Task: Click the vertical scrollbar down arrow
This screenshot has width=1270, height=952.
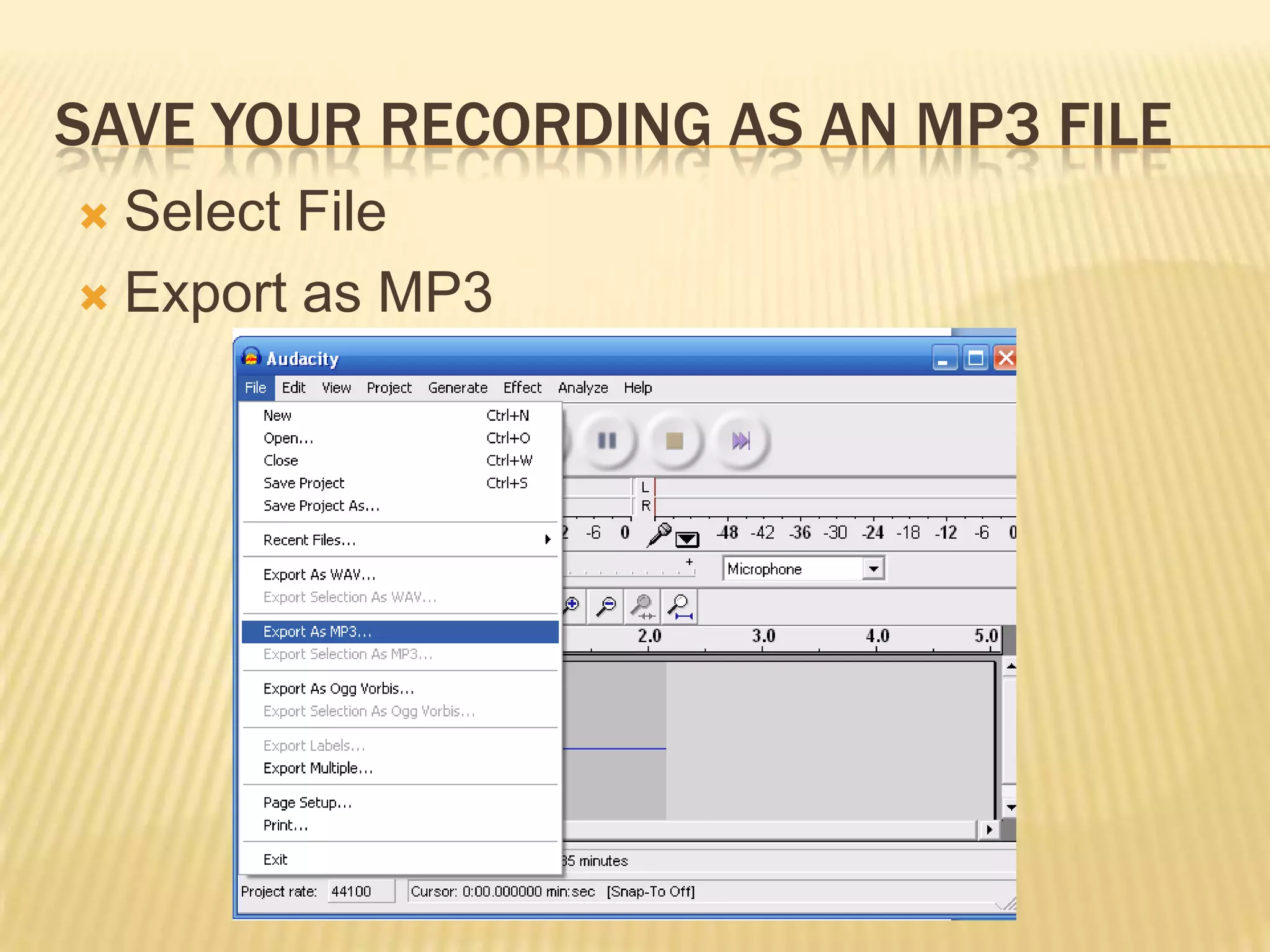Action: click(x=1011, y=808)
